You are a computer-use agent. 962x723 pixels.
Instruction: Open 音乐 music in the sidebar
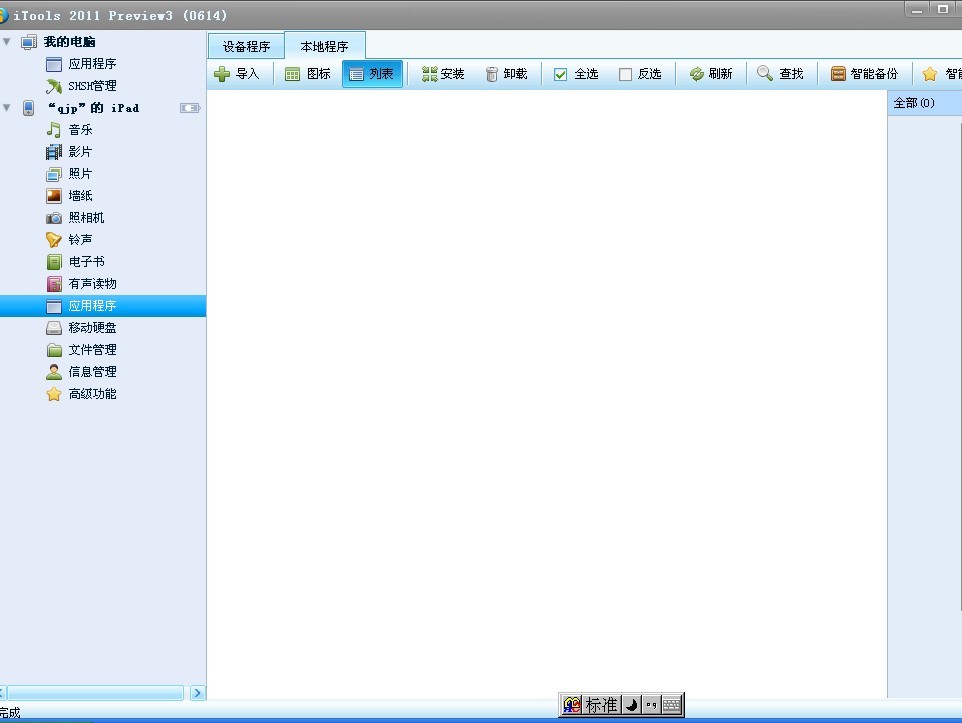click(80, 130)
